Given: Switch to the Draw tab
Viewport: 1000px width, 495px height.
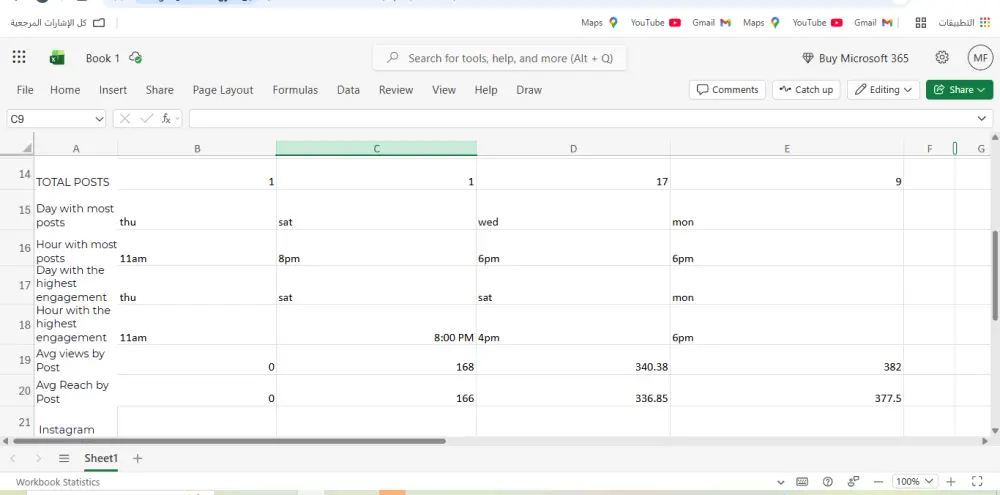Looking at the screenshot, I should tap(529, 90).
